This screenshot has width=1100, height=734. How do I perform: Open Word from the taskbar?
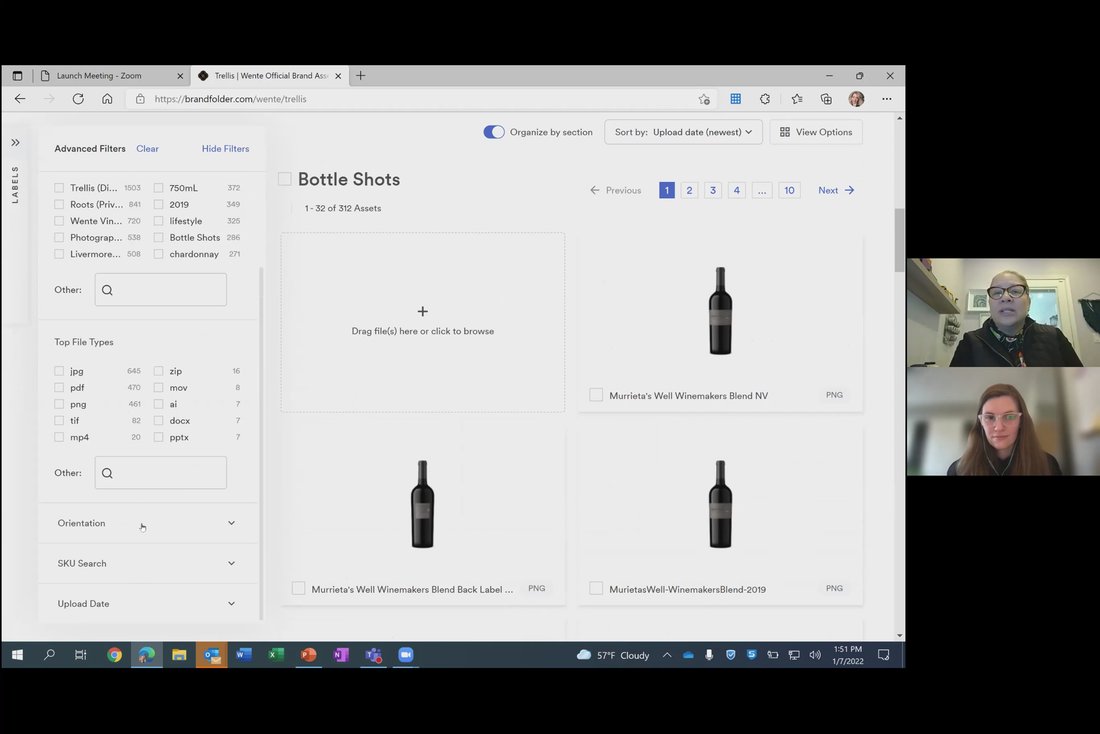(x=243, y=655)
